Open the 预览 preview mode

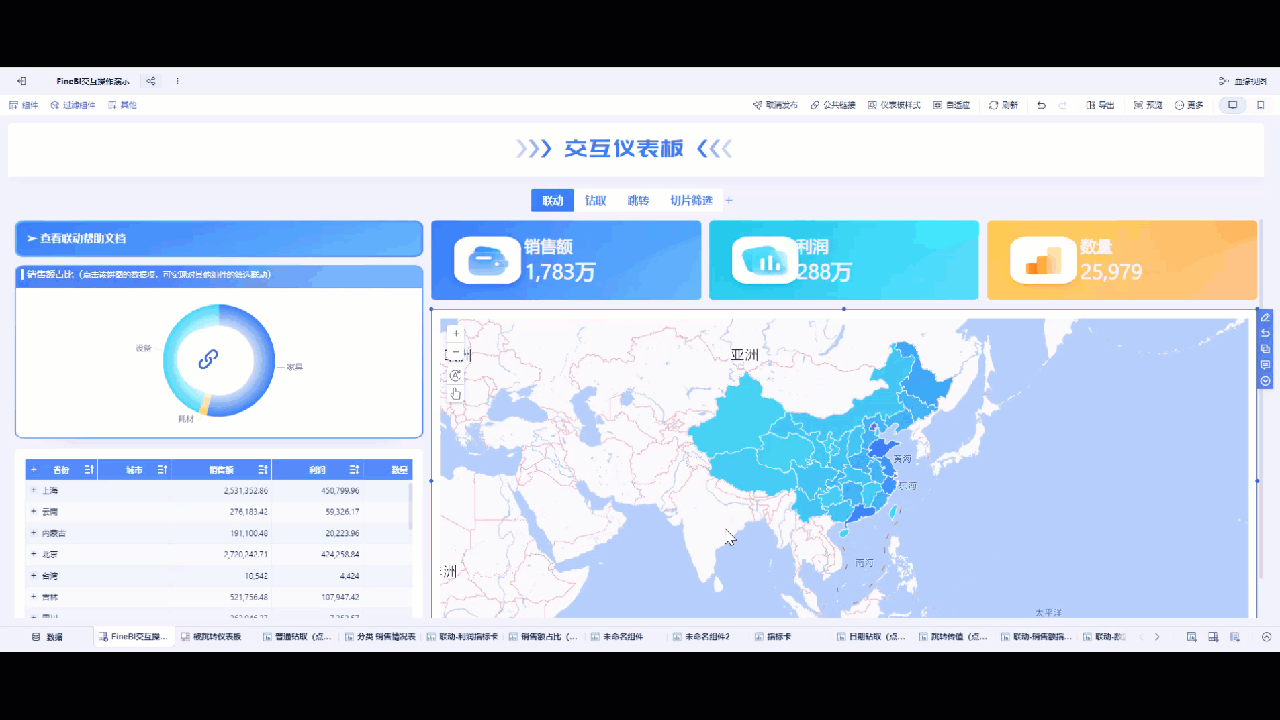(x=1146, y=104)
